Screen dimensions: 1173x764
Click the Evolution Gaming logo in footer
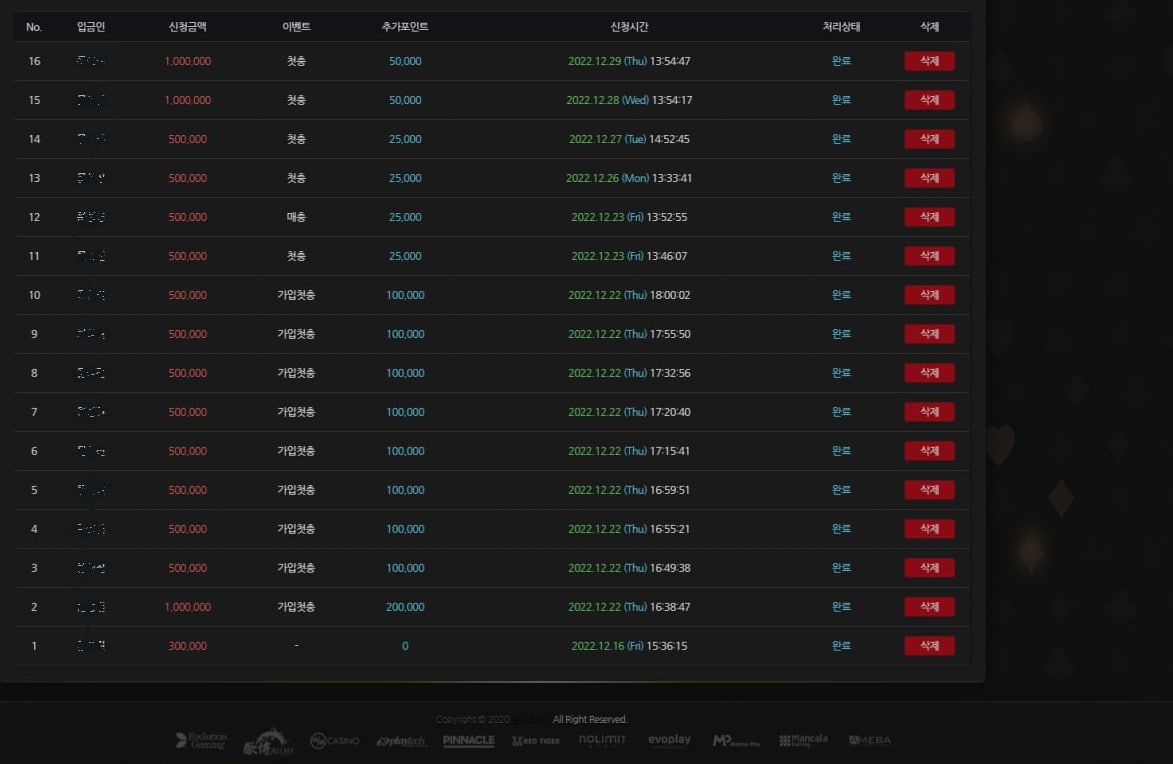[x=201, y=741]
